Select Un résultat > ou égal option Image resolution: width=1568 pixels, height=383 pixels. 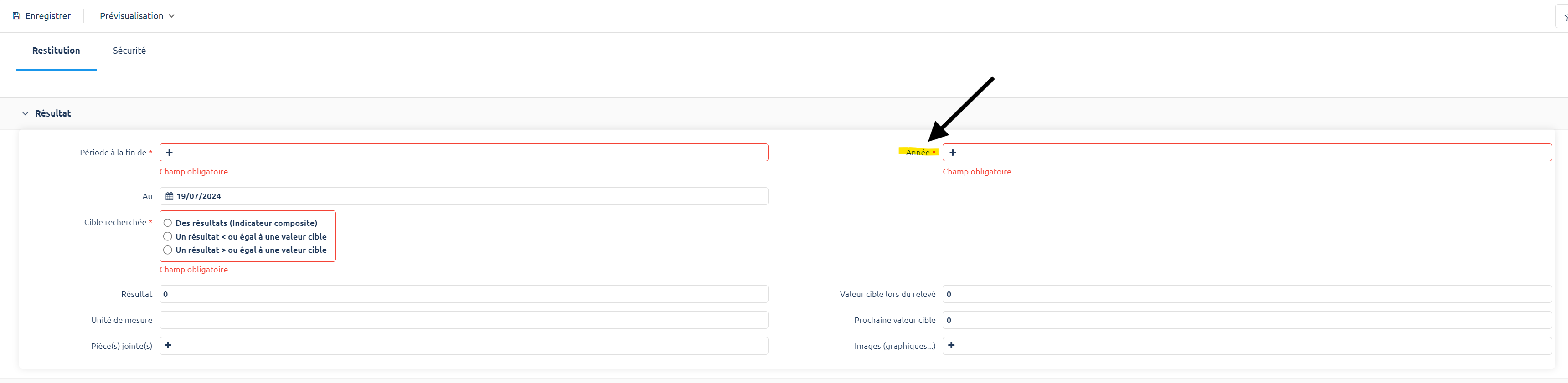pyautogui.click(x=167, y=250)
